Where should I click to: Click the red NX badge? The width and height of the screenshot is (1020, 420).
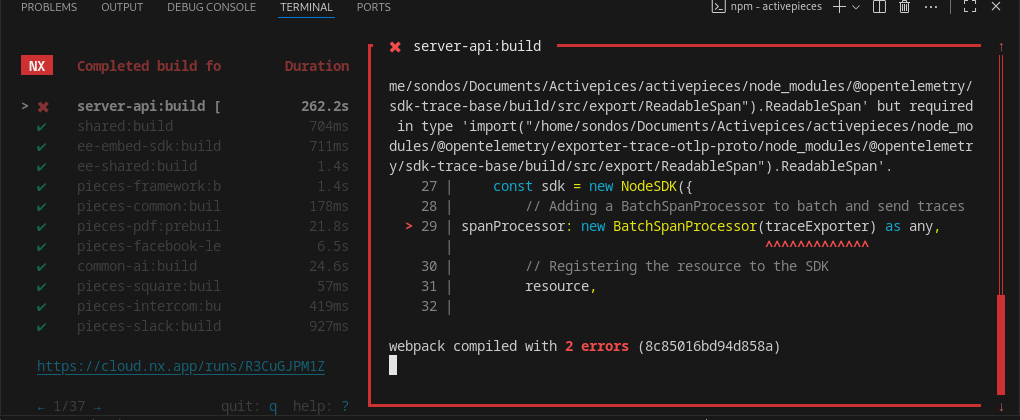click(x=36, y=67)
